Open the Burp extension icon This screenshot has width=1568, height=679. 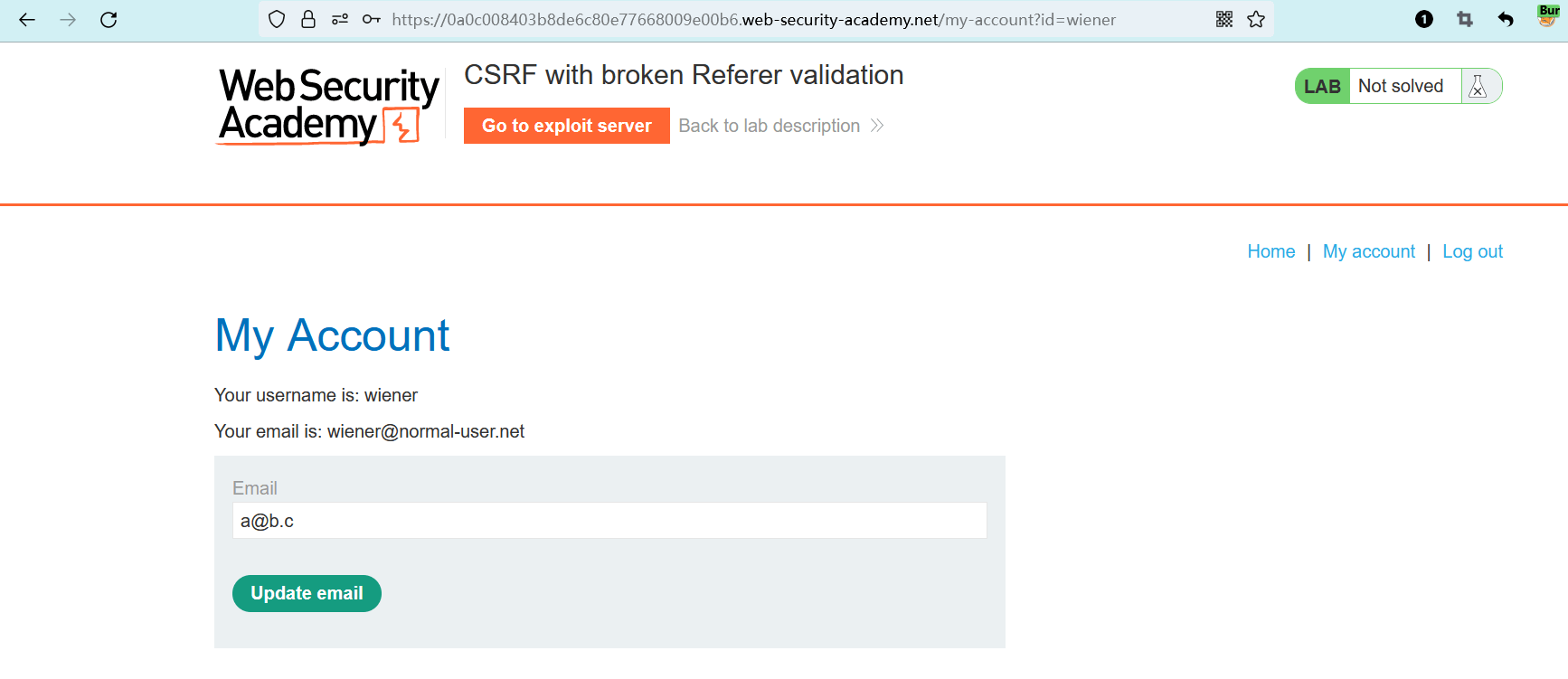(x=1547, y=16)
